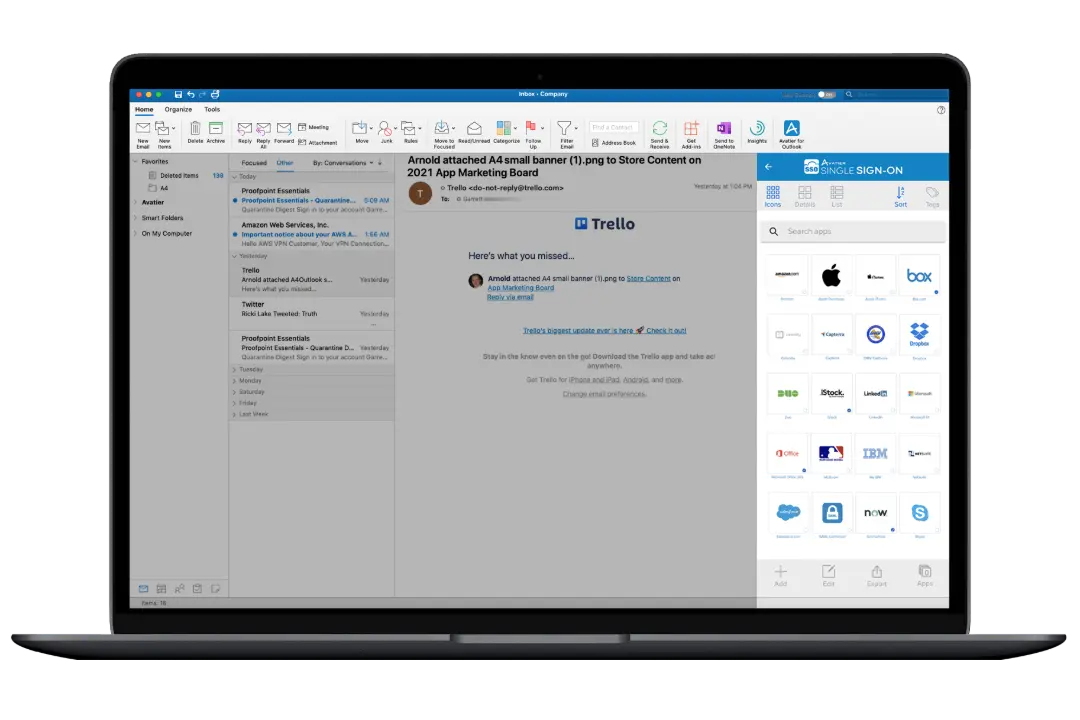
Task: Open Trello's biggest update link
Action: [x=604, y=331]
